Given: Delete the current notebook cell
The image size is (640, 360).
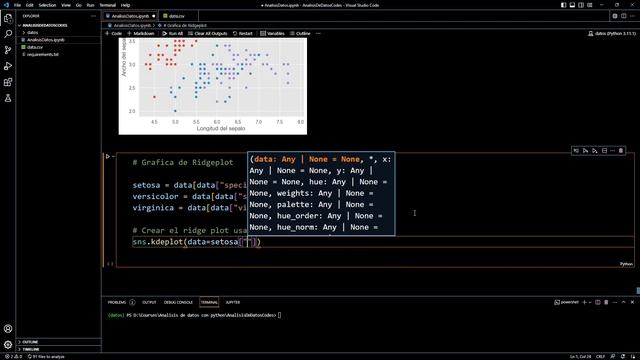Looking at the screenshot, I should click(x=621, y=151).
